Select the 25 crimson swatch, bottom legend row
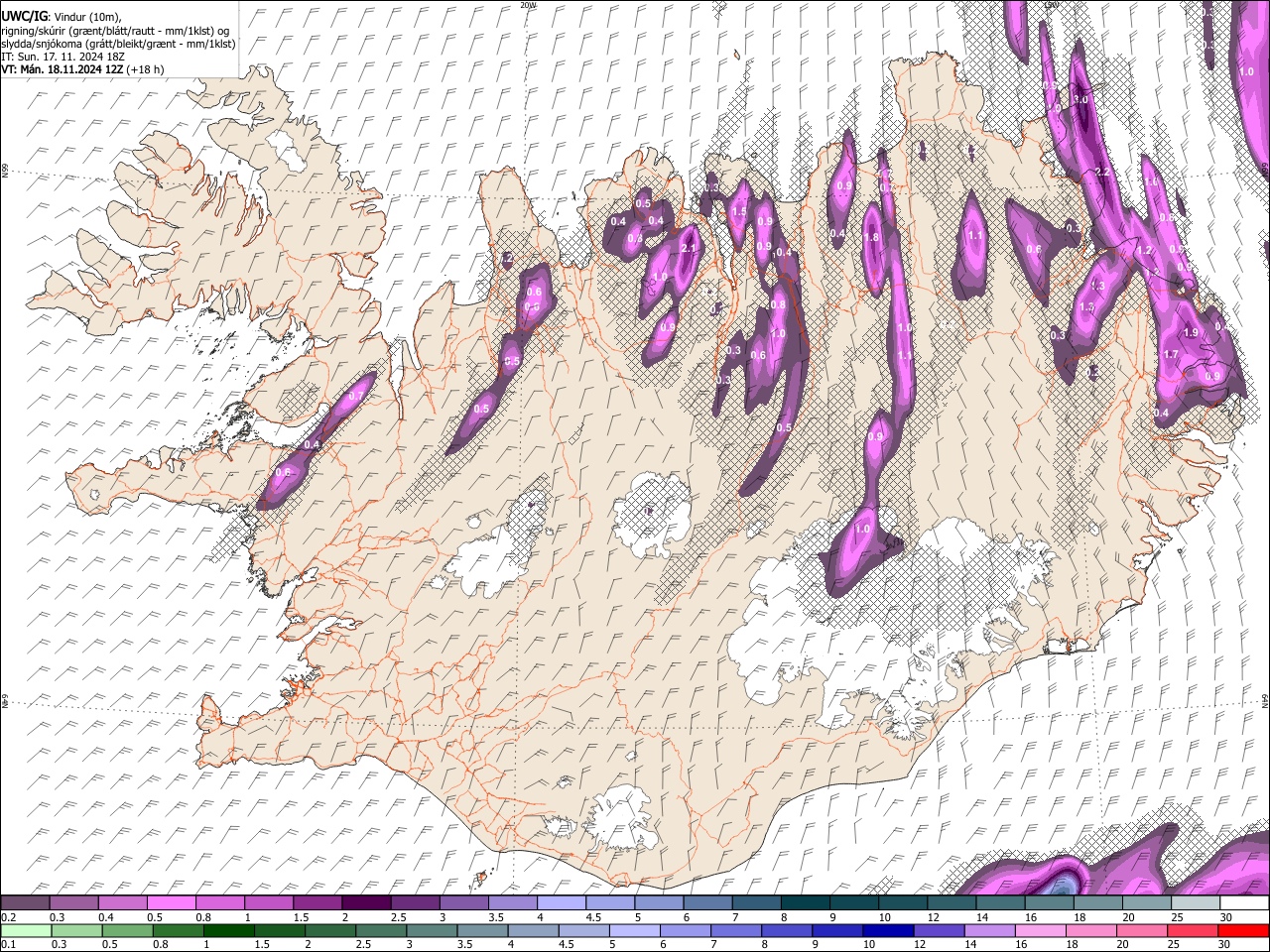This screenshot has height=952, width=1270. click(1192, 930)
